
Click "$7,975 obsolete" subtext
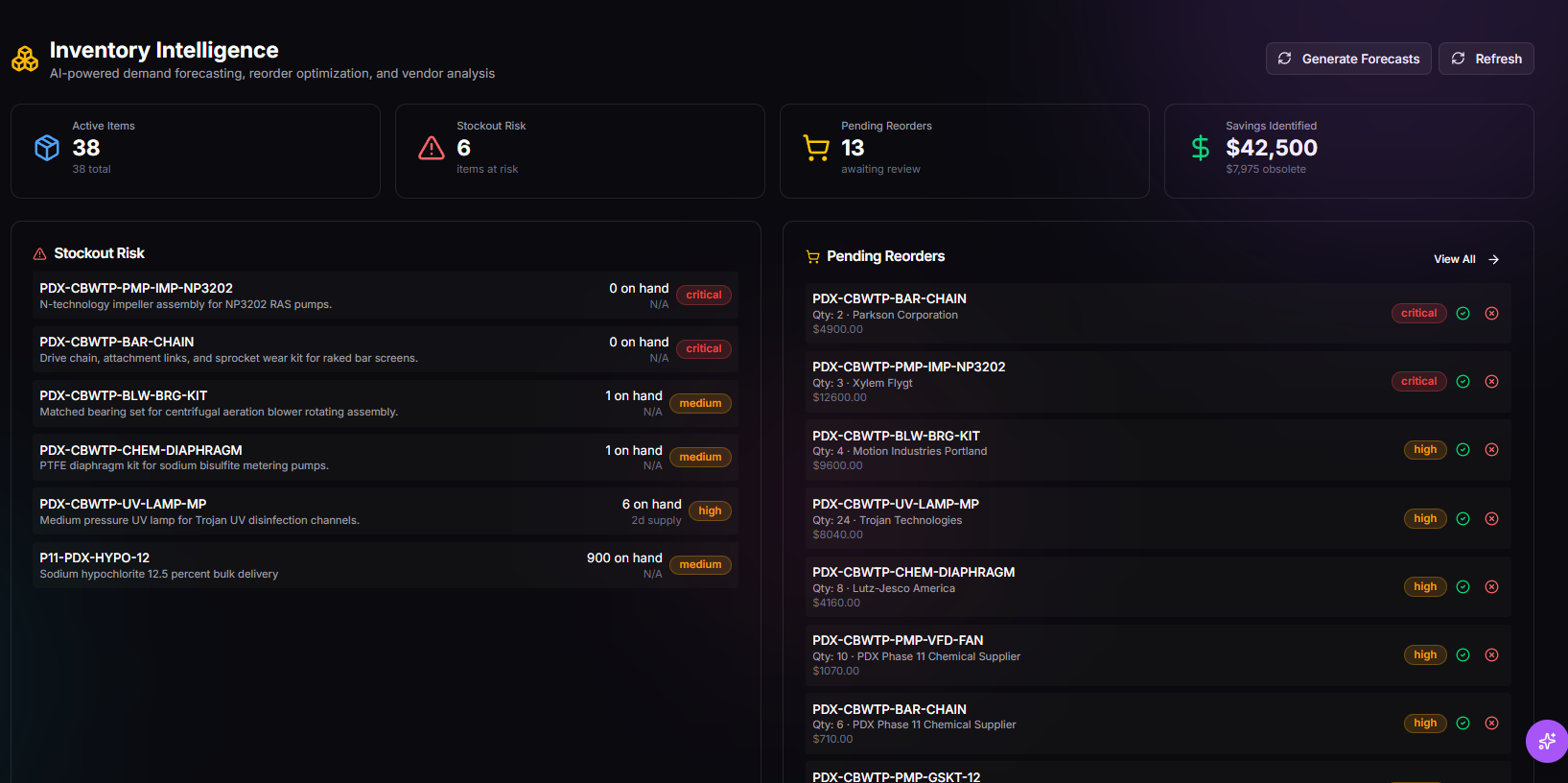(1266, 169)
